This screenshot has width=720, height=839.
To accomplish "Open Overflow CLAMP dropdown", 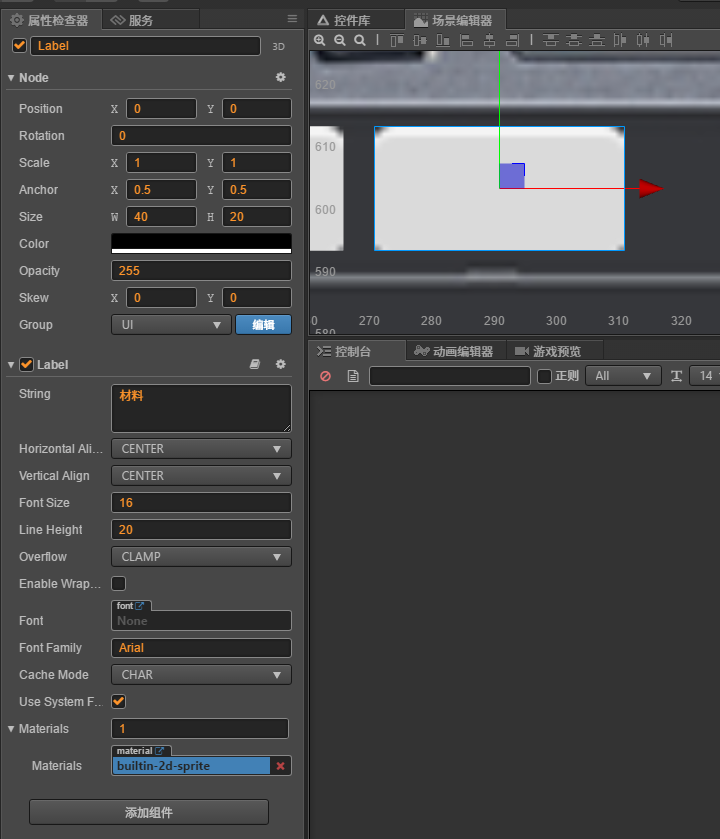I will pyautogui.click(x=201, y=556).
